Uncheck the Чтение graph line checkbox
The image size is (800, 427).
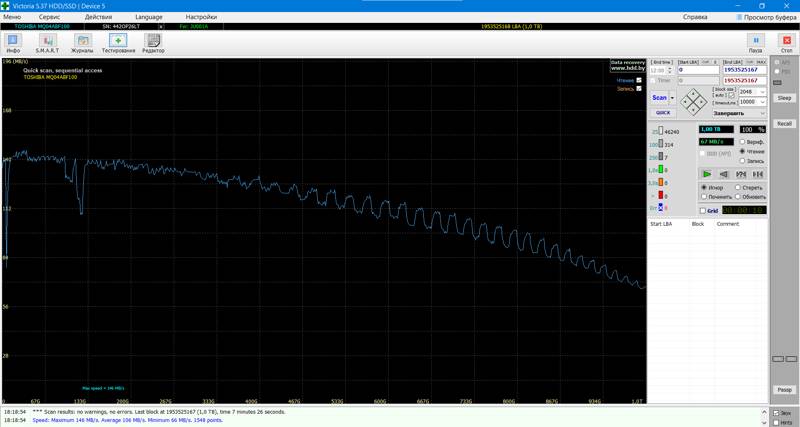(639, 80)
